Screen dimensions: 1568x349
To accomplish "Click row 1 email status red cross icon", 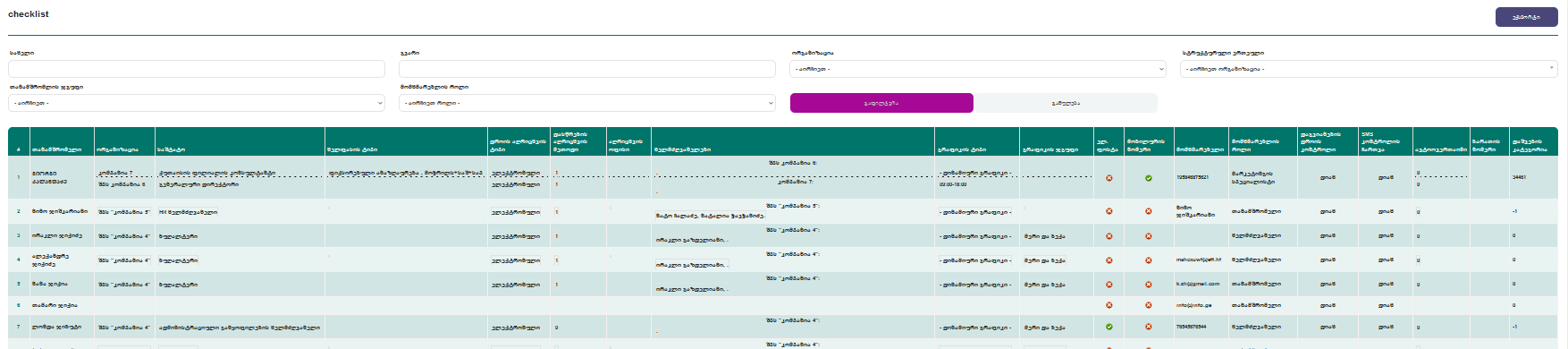I will click(1109, 178).
